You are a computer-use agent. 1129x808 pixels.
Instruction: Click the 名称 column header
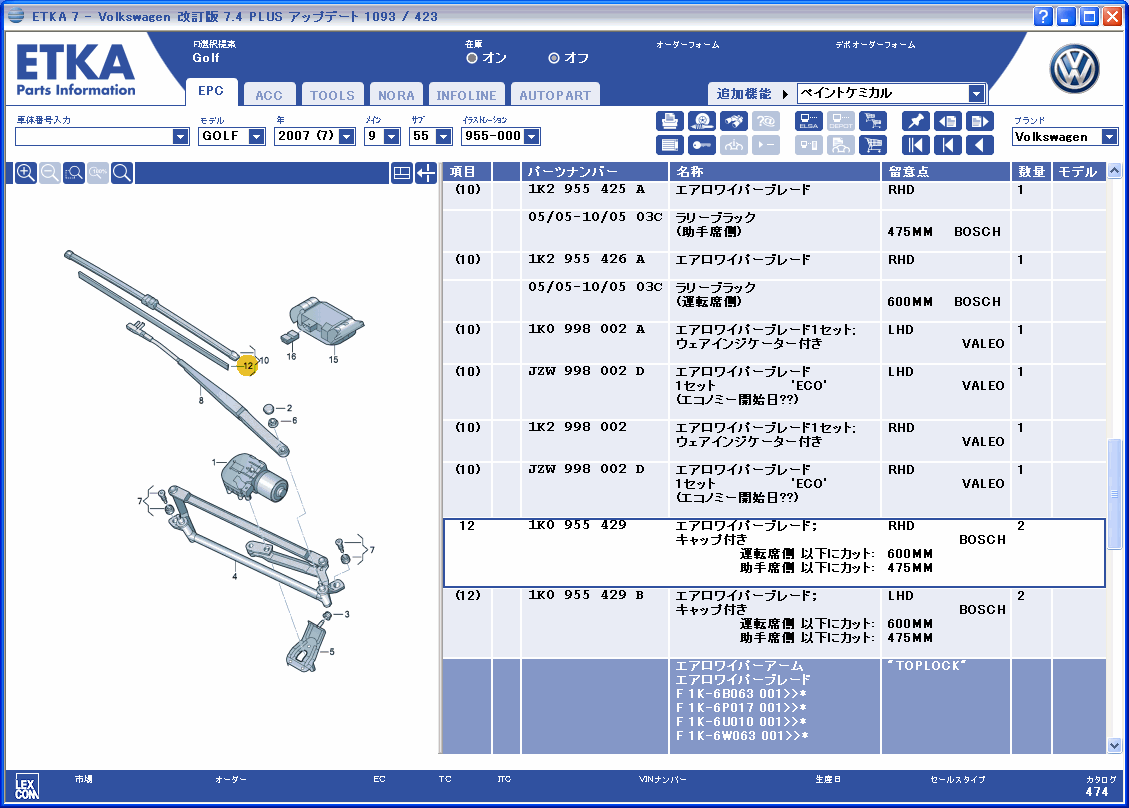(775, 172)
